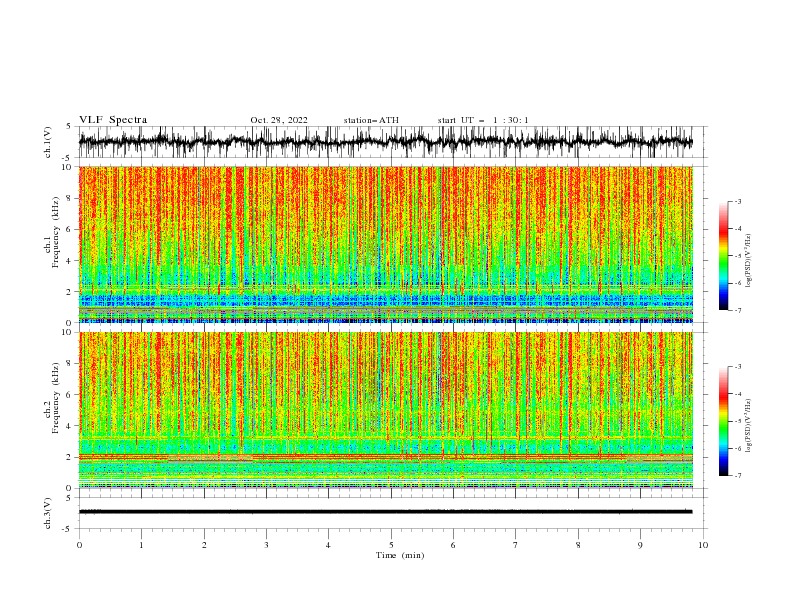Select the log(PSD) label beside ch.1 colorbar
Viewport: 792px width, 612px height.
point(748,261)
